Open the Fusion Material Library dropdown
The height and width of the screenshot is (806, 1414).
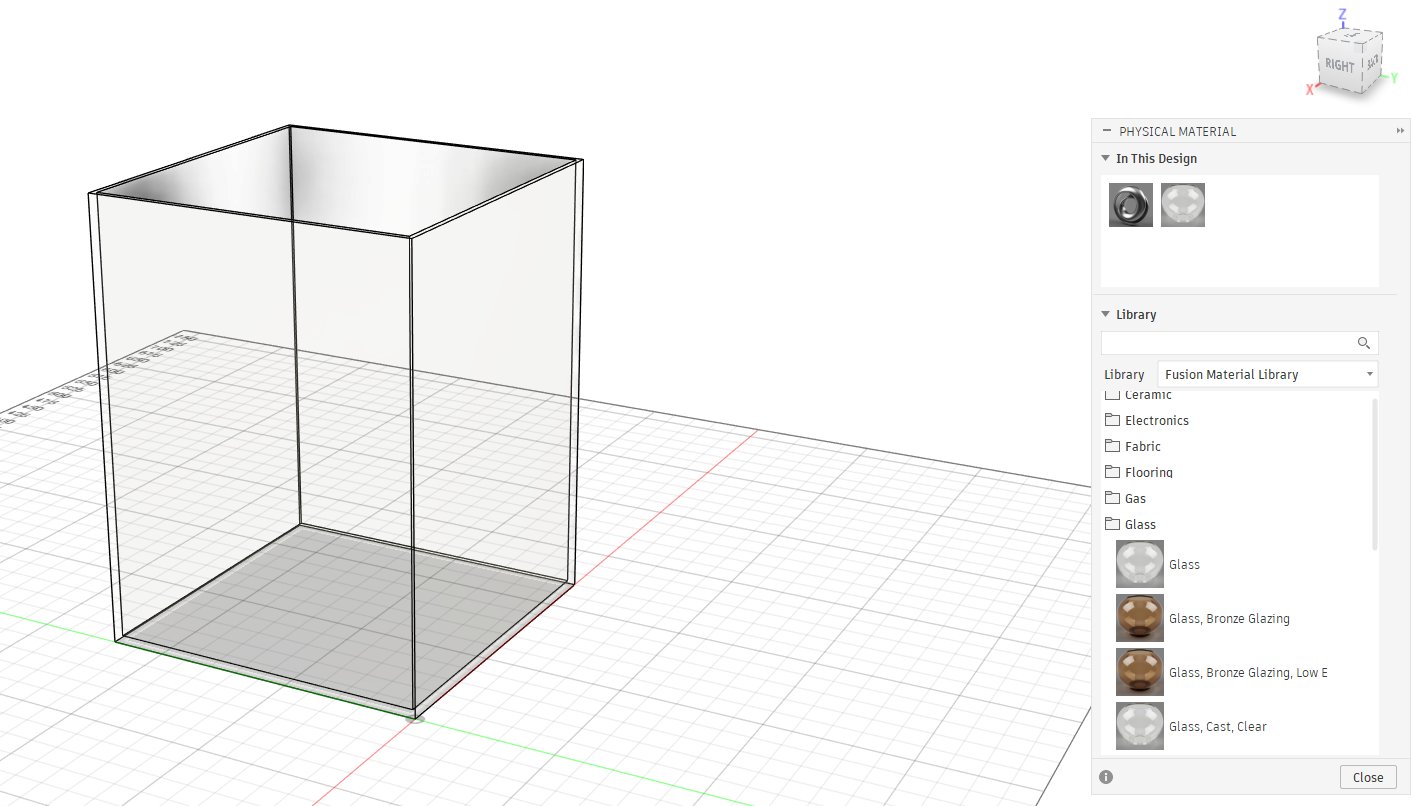[x=1369, y=374]
